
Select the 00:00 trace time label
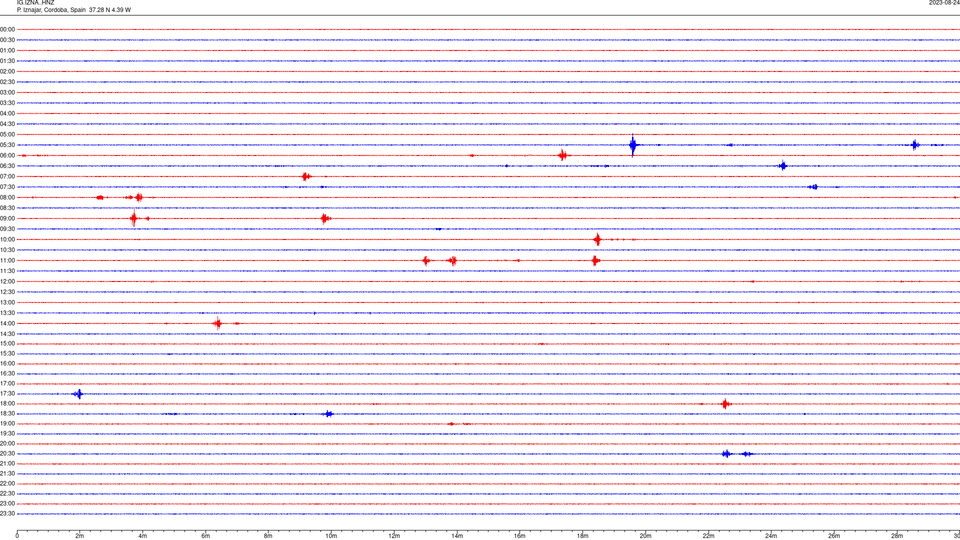[x=7, y=29]
